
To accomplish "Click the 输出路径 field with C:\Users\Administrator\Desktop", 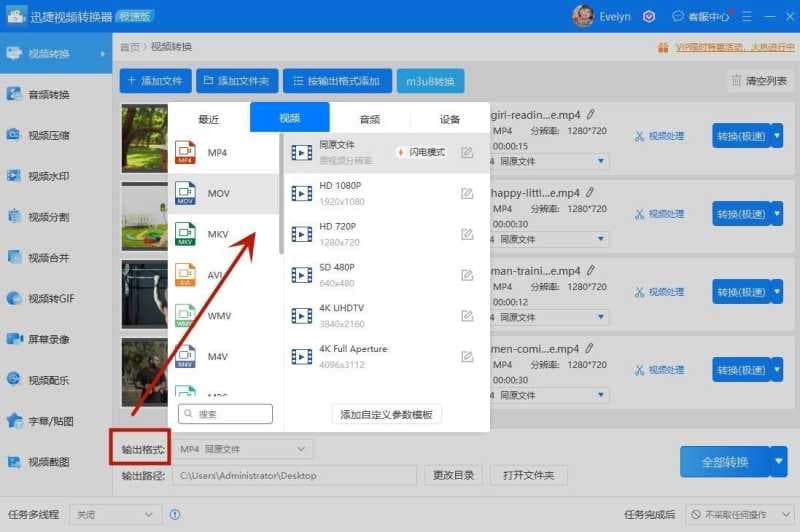I will [294, 475].
